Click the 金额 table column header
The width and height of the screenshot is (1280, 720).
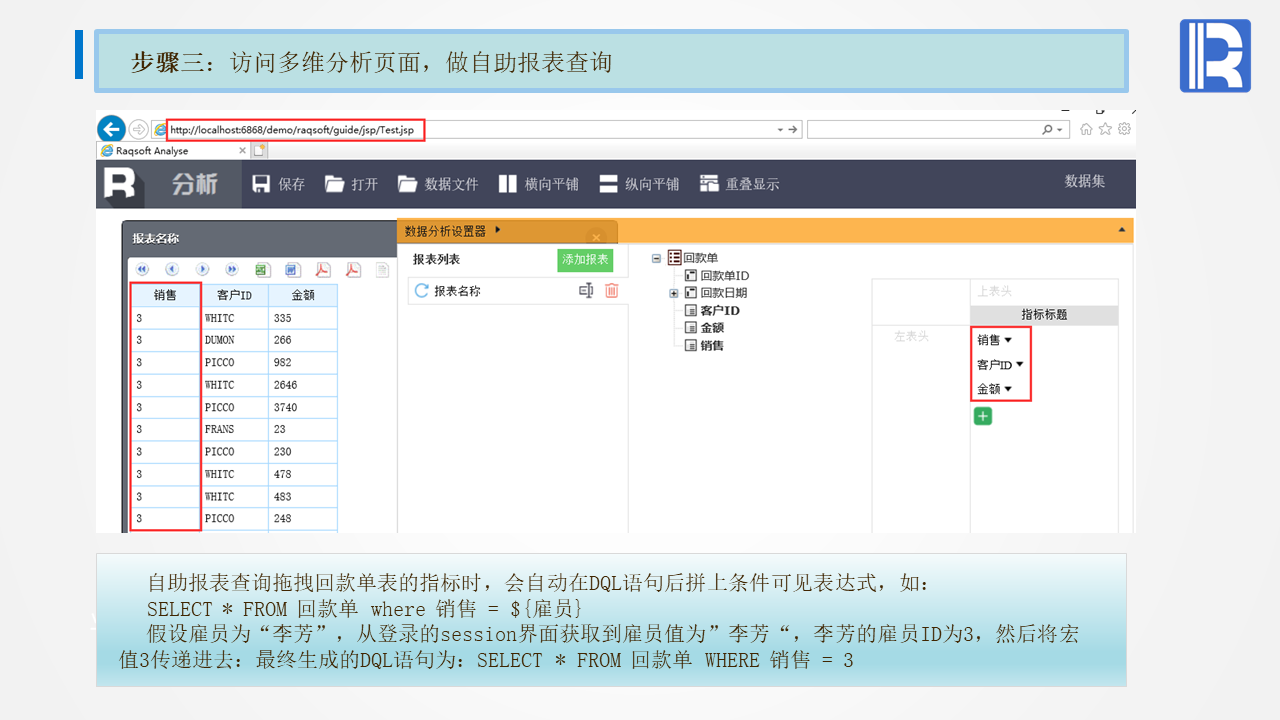point(303,295)
